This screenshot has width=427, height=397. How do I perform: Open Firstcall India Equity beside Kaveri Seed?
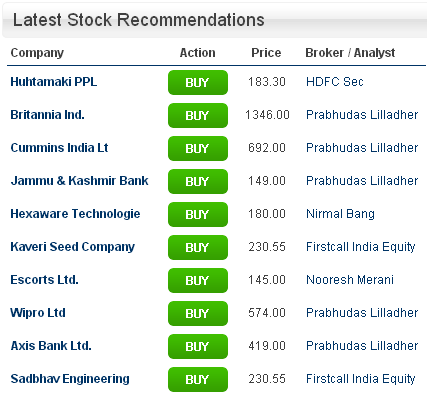coord(361,247)
